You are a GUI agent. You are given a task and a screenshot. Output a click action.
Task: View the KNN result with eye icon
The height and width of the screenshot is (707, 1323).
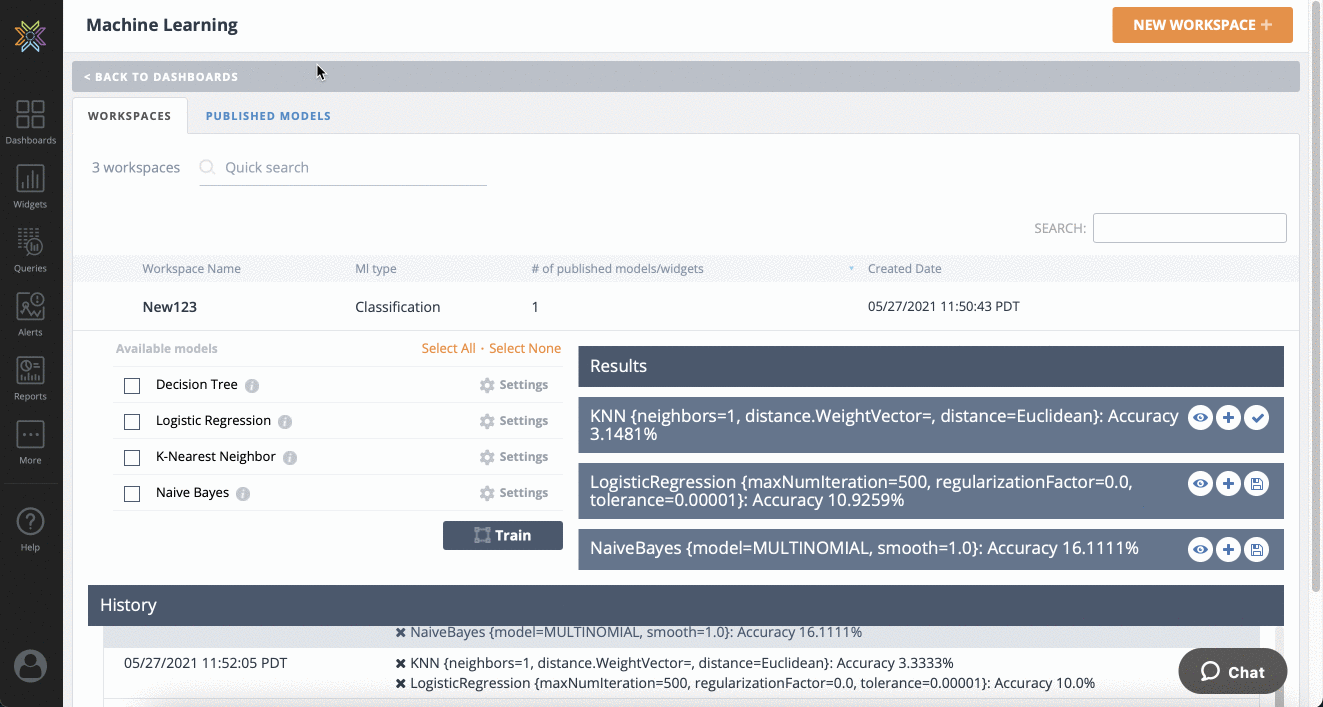click(x=1200, y=418)
